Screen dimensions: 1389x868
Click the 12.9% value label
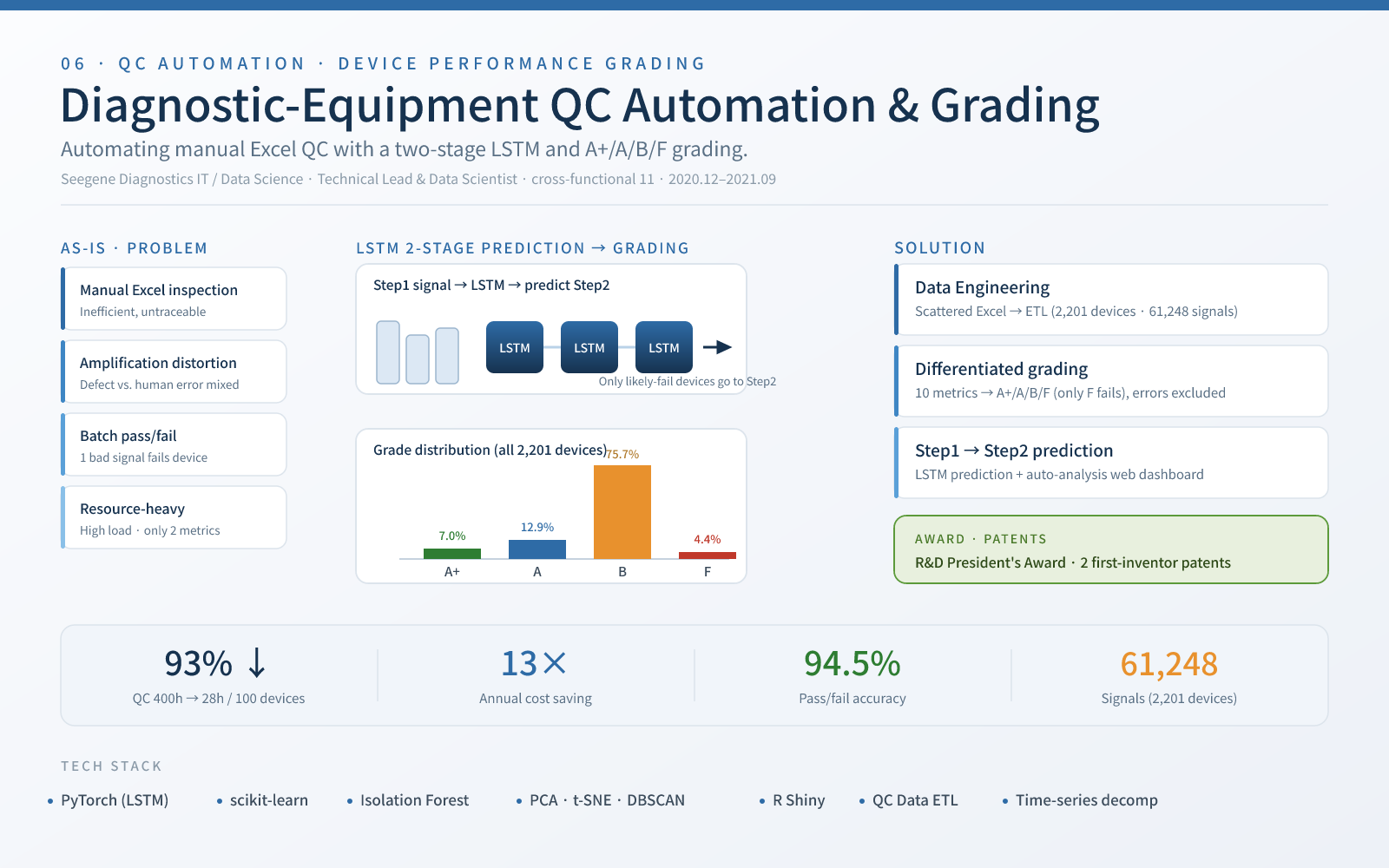pyautogui.click(x=537, y=527)
